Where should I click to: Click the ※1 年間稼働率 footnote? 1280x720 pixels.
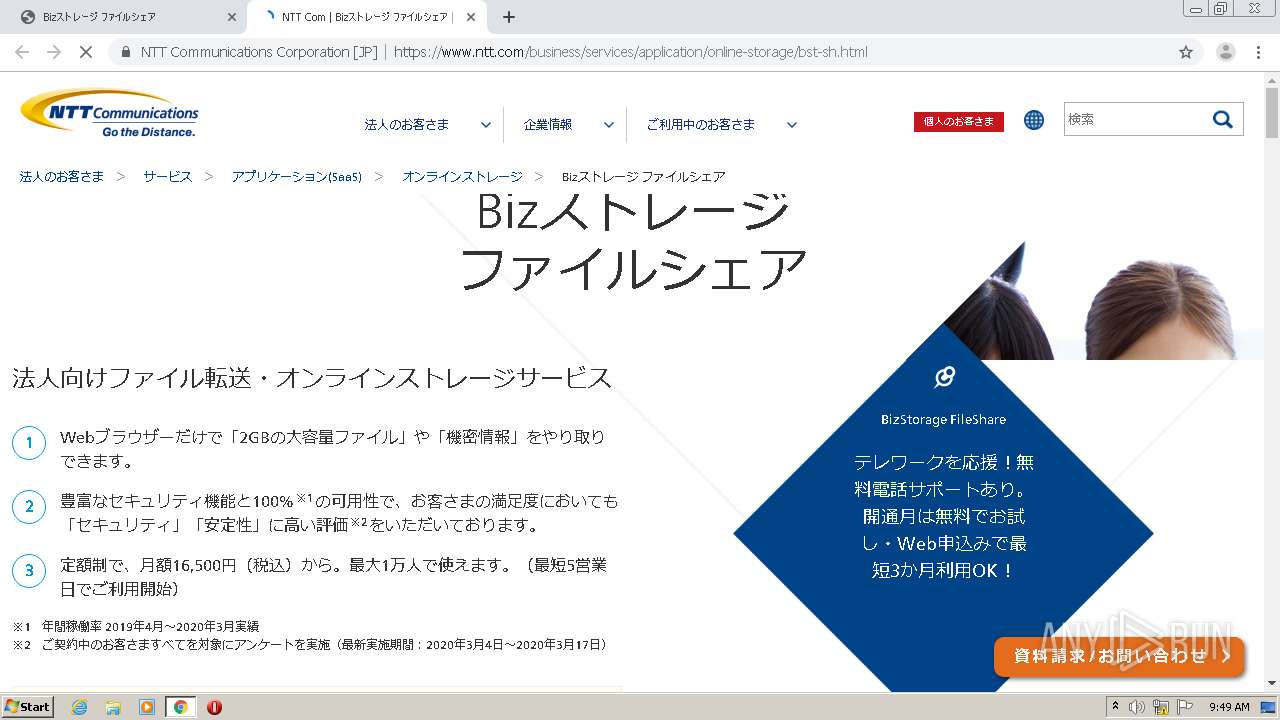[x=136, y=626]
